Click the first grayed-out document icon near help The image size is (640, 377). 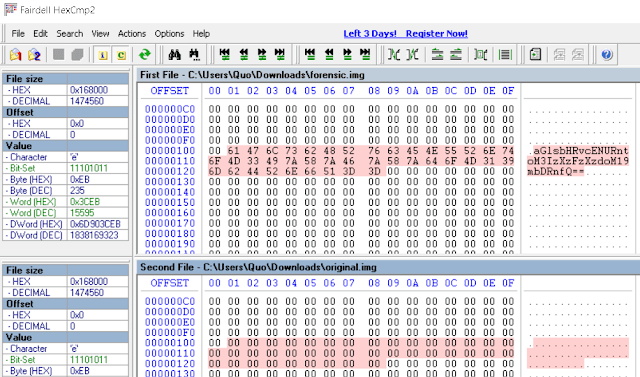[x=559, y=54]
